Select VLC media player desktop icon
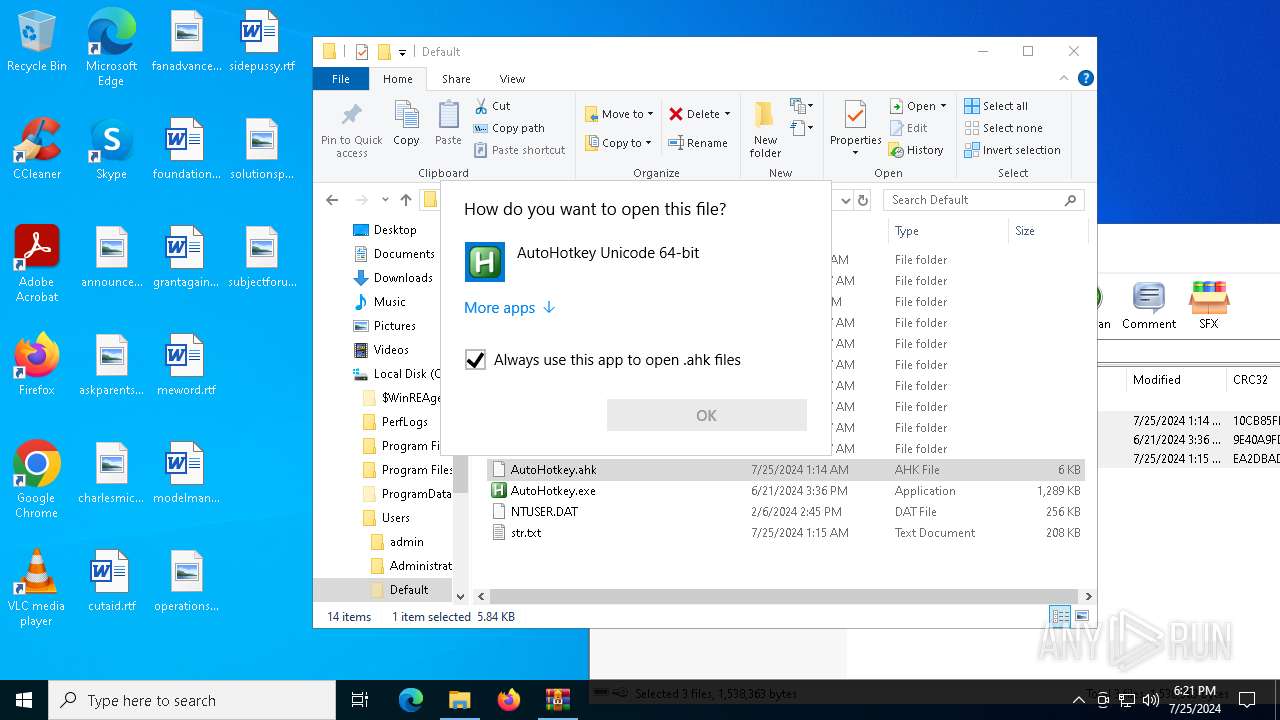Image resolution: width=1280 pixels, height=720 pixels. [36, 588]
